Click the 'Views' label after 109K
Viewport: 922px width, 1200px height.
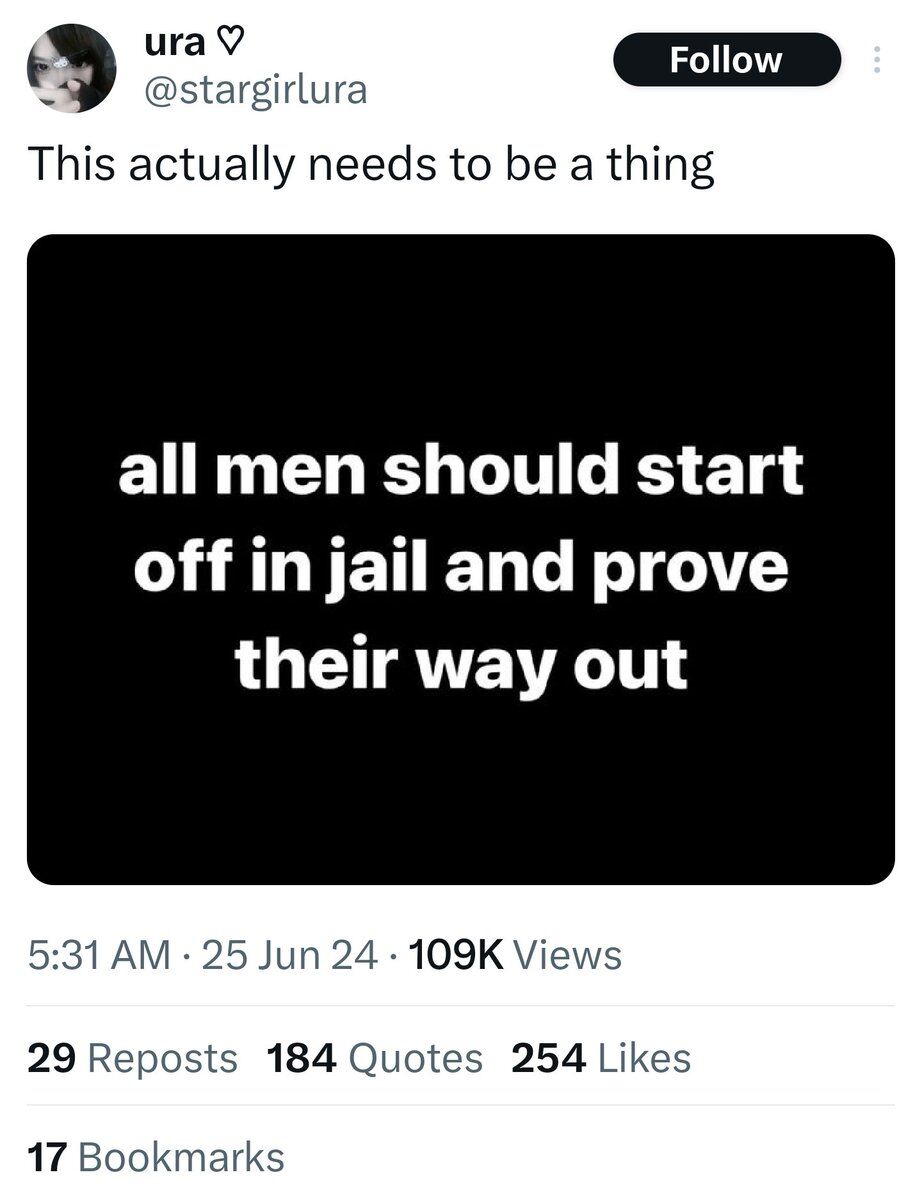(567, 956)
